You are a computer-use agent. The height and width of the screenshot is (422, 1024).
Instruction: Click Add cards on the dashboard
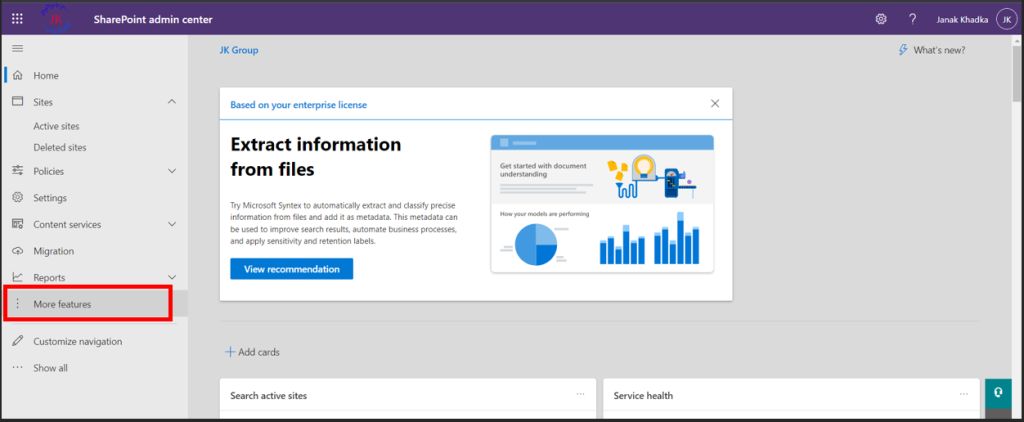tap(252, 352)
